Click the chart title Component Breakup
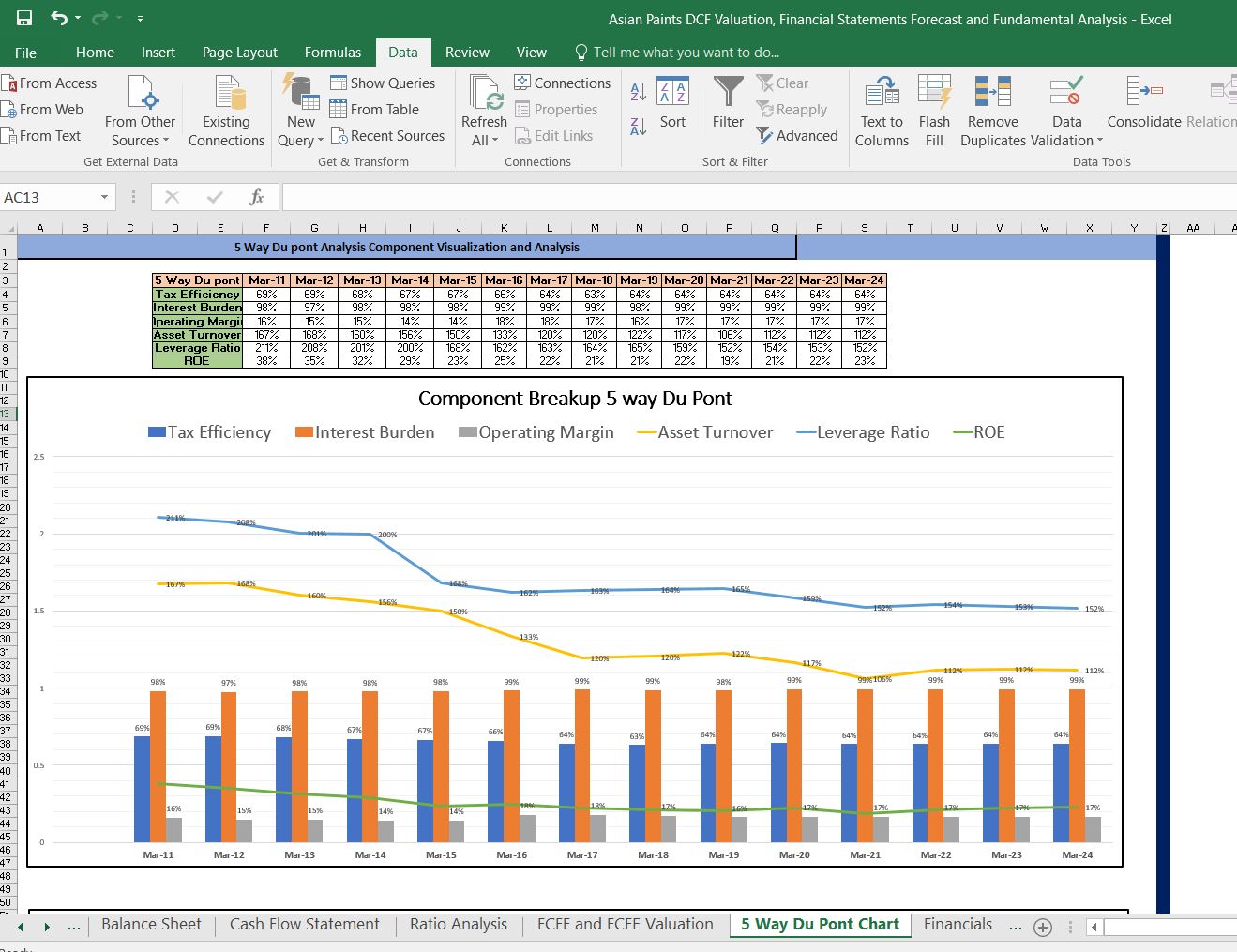 (x=575, y=399)
